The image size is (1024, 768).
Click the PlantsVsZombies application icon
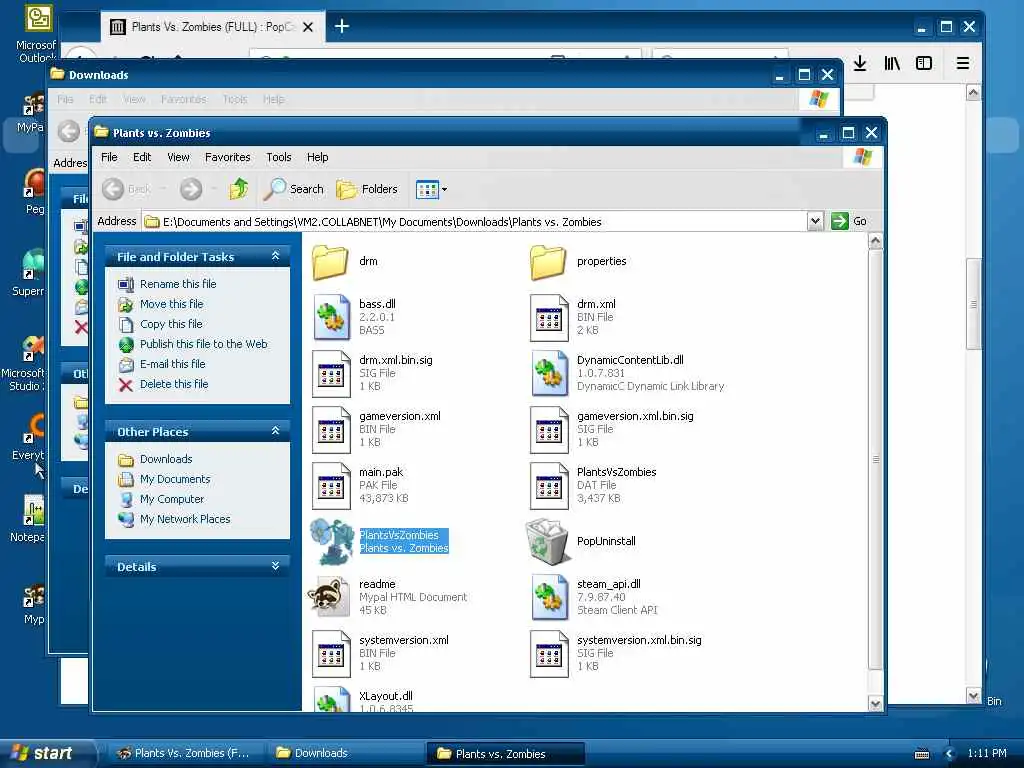[332, 541]
